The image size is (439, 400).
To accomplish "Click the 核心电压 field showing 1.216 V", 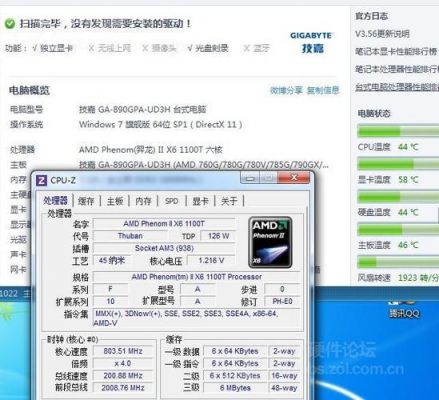I will (211, 260).
